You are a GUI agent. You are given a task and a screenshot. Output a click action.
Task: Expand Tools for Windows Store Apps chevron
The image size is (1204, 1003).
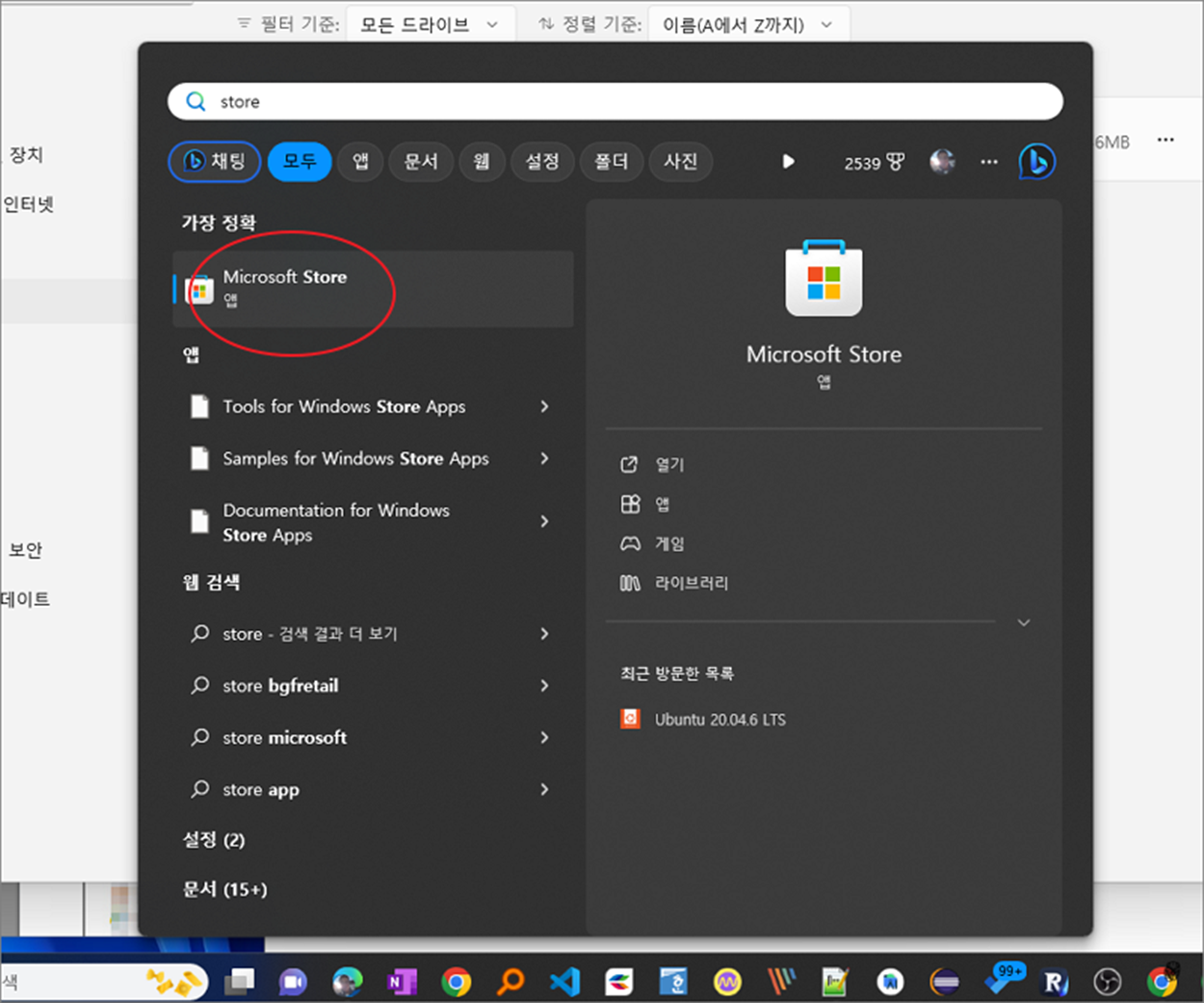544,407
